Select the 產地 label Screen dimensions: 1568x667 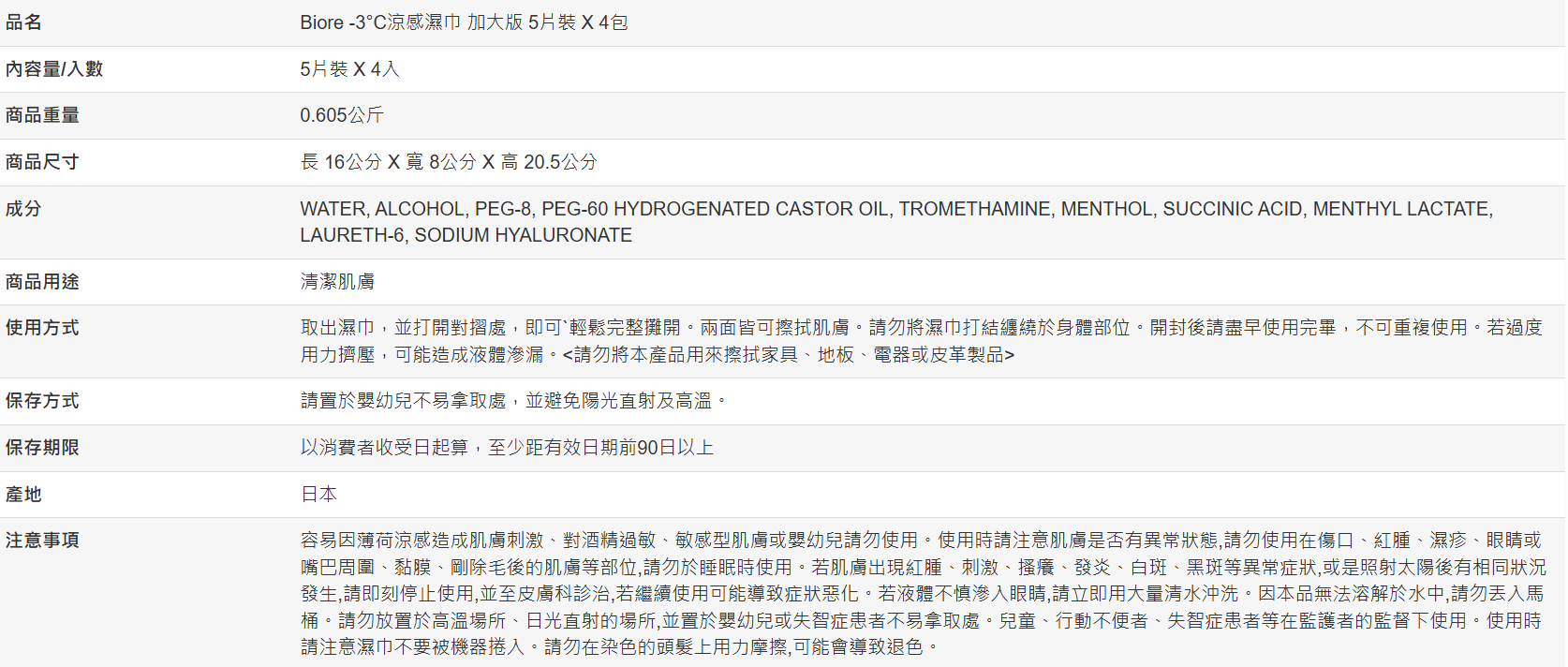[x=23, y=495]
